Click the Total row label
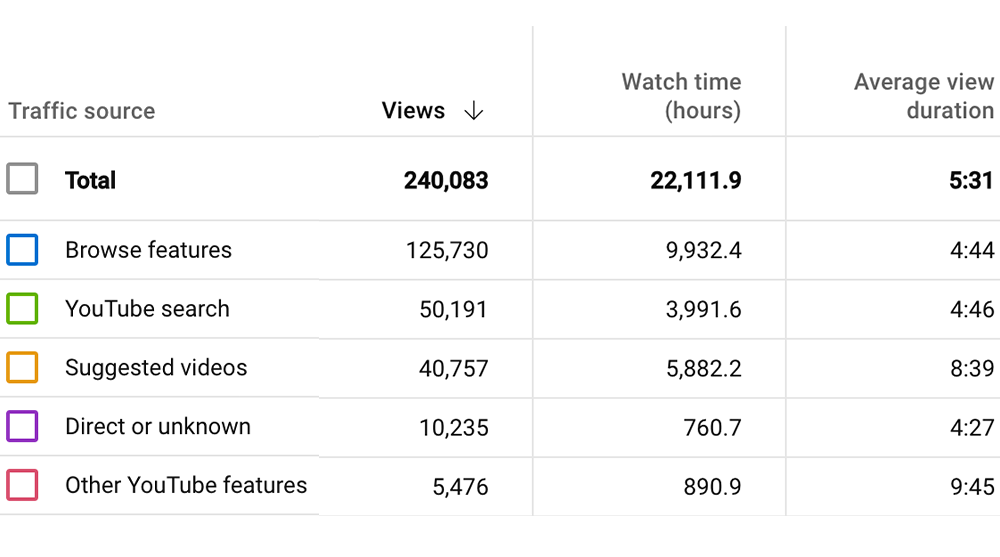The height and width of the screenshot is (557, 1000). tap(91, 181)
